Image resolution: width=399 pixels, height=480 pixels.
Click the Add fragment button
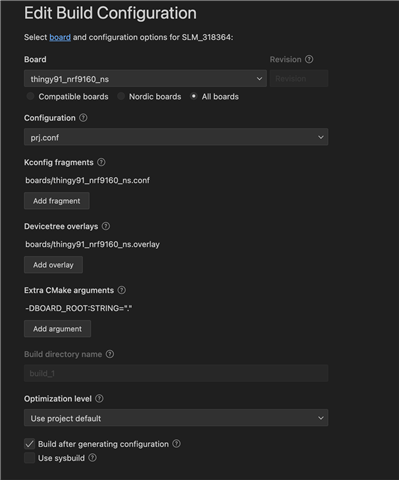(57, 201)
